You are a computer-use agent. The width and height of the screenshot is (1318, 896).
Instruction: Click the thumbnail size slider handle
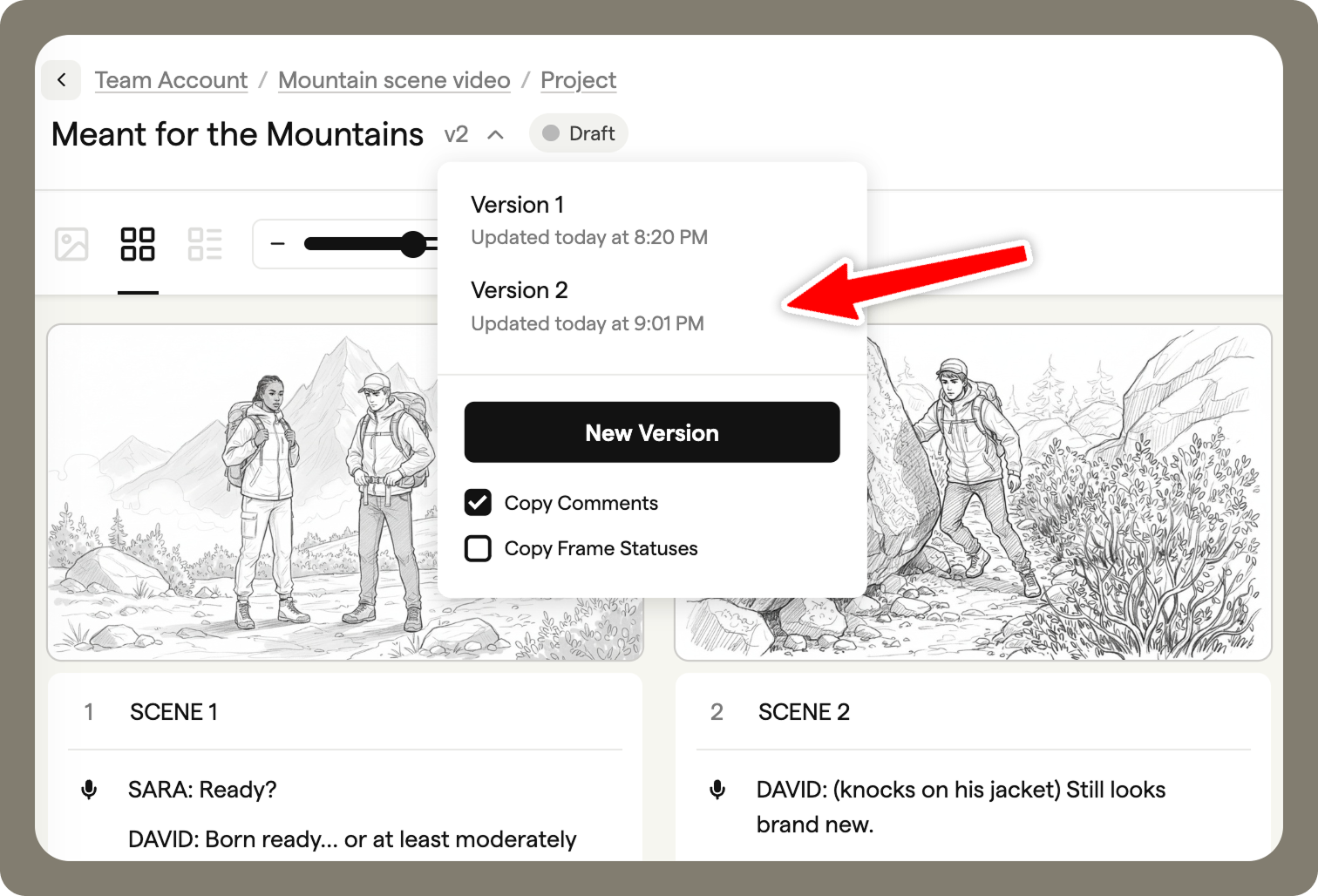point(412,244)
